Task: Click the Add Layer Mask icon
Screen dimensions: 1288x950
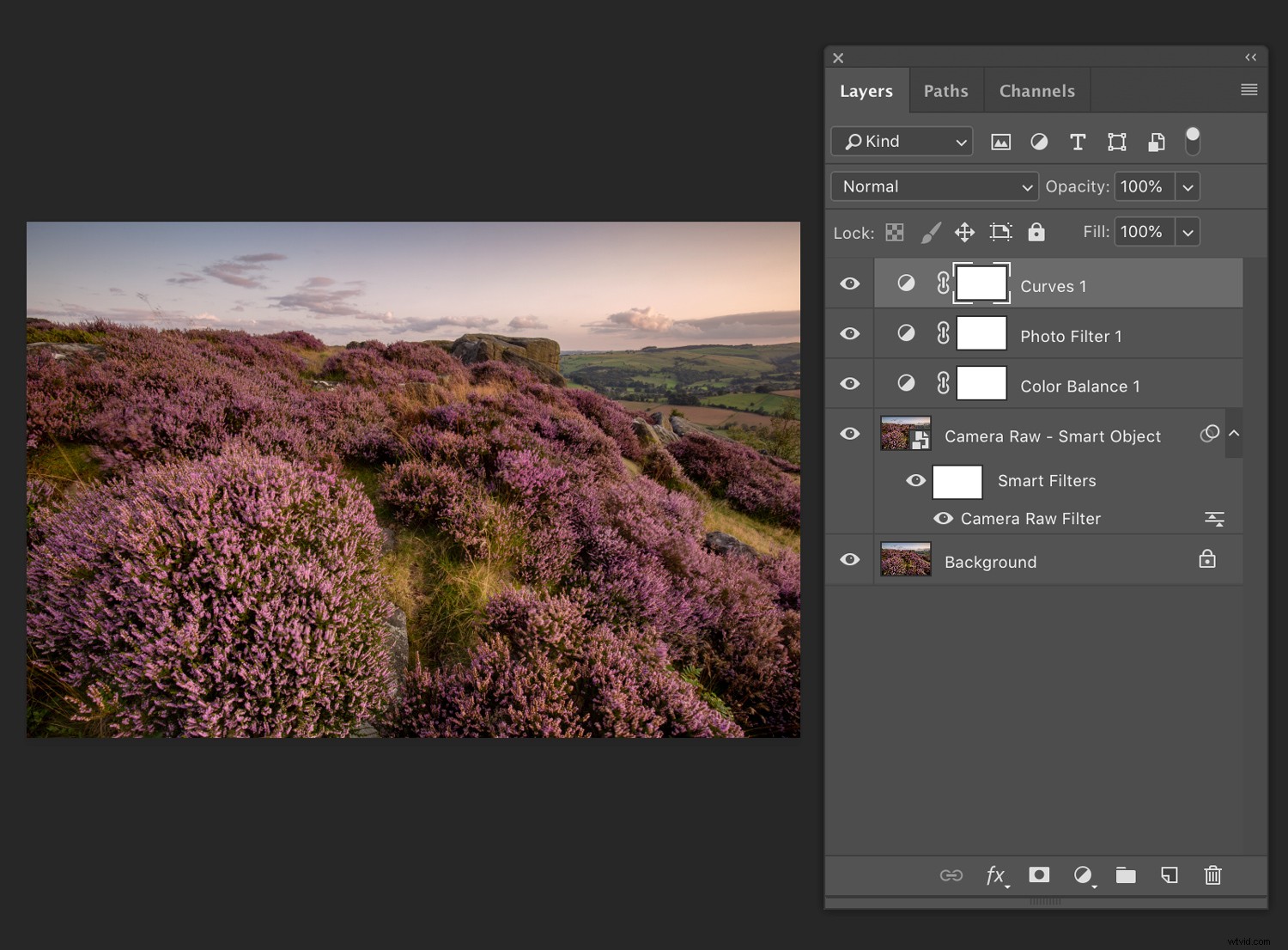Action: 1039,875
